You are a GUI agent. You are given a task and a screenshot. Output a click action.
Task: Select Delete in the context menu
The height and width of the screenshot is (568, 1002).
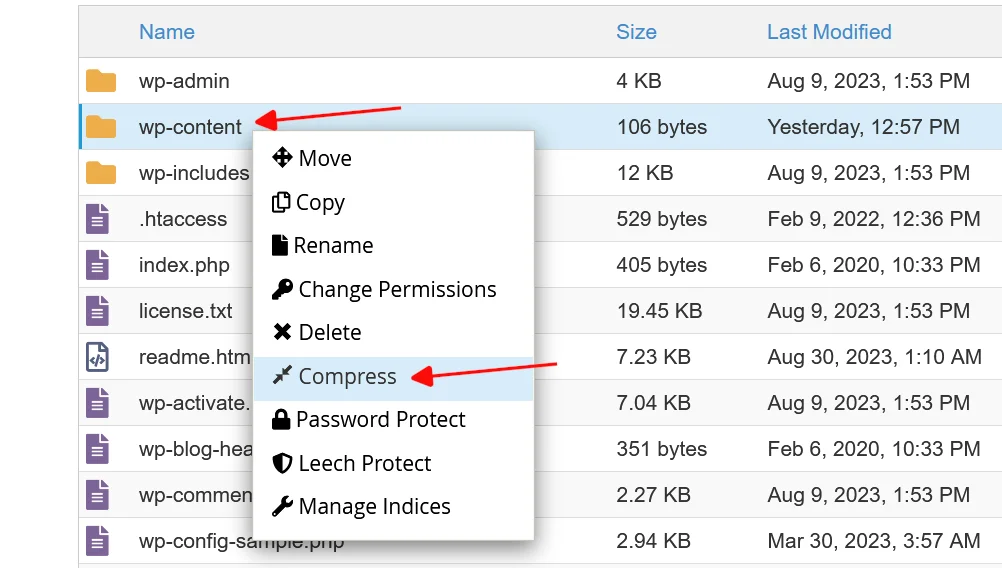(x=393, y=333)
